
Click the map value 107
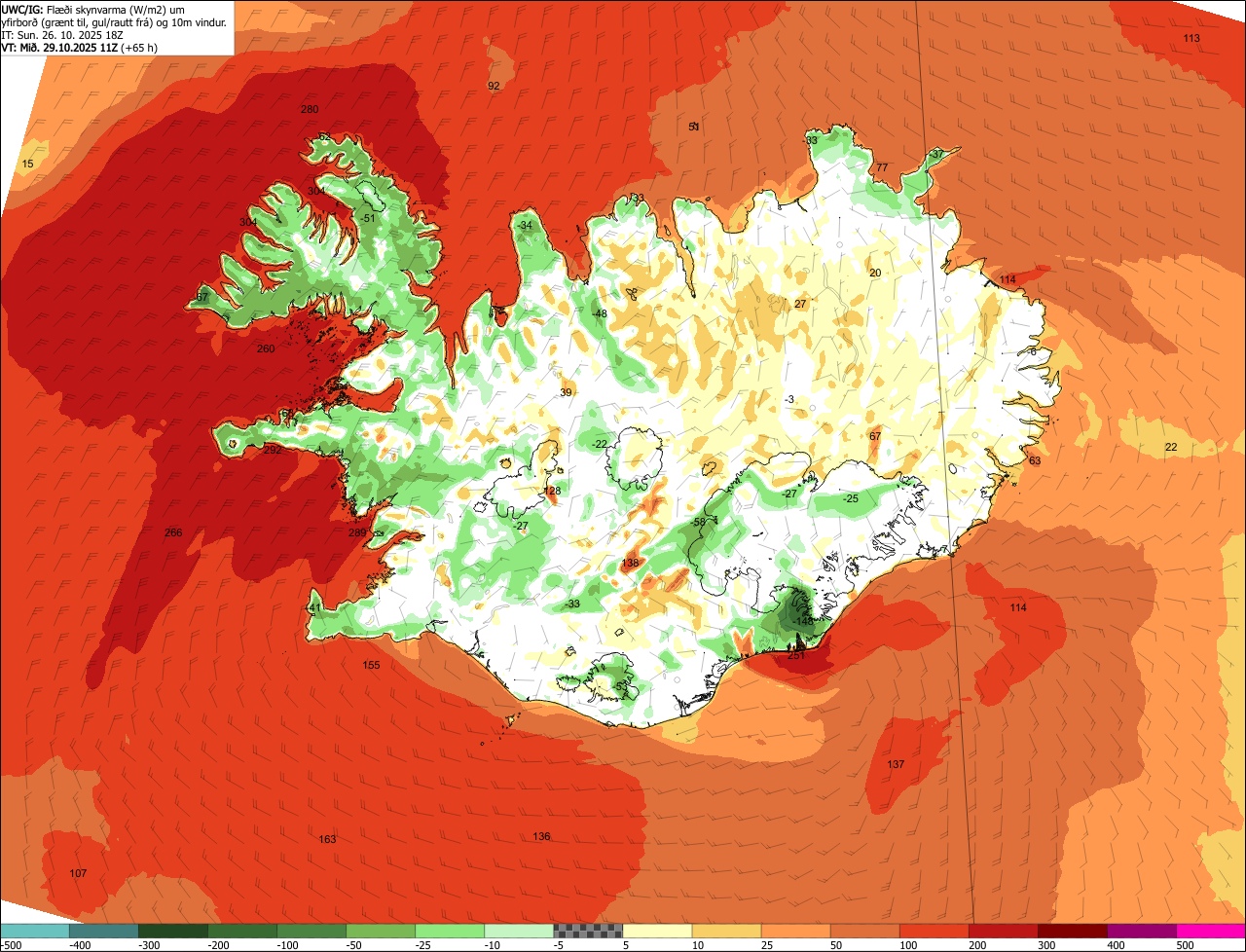click(78, 873)
